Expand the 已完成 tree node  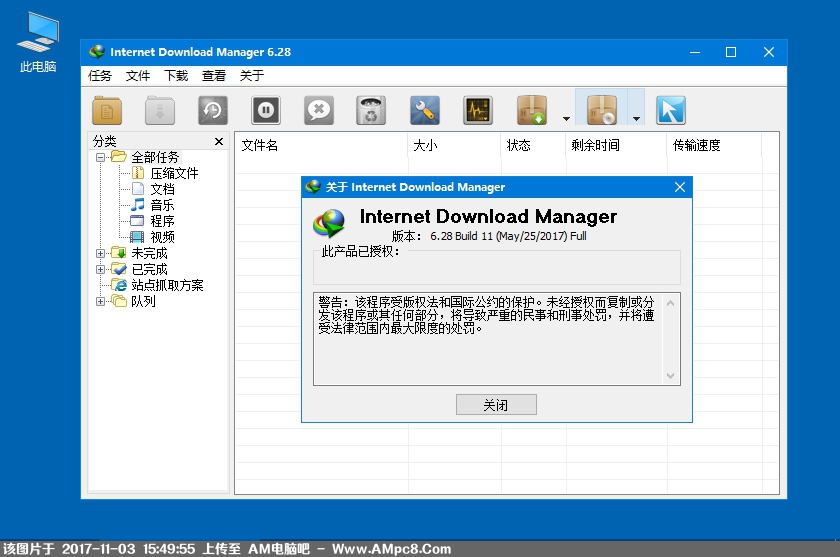tap(100, 269)
